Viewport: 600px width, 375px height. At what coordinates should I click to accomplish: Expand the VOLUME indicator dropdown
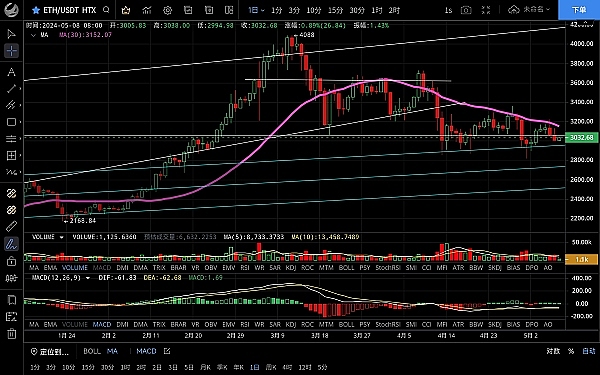tap(61, 237)
